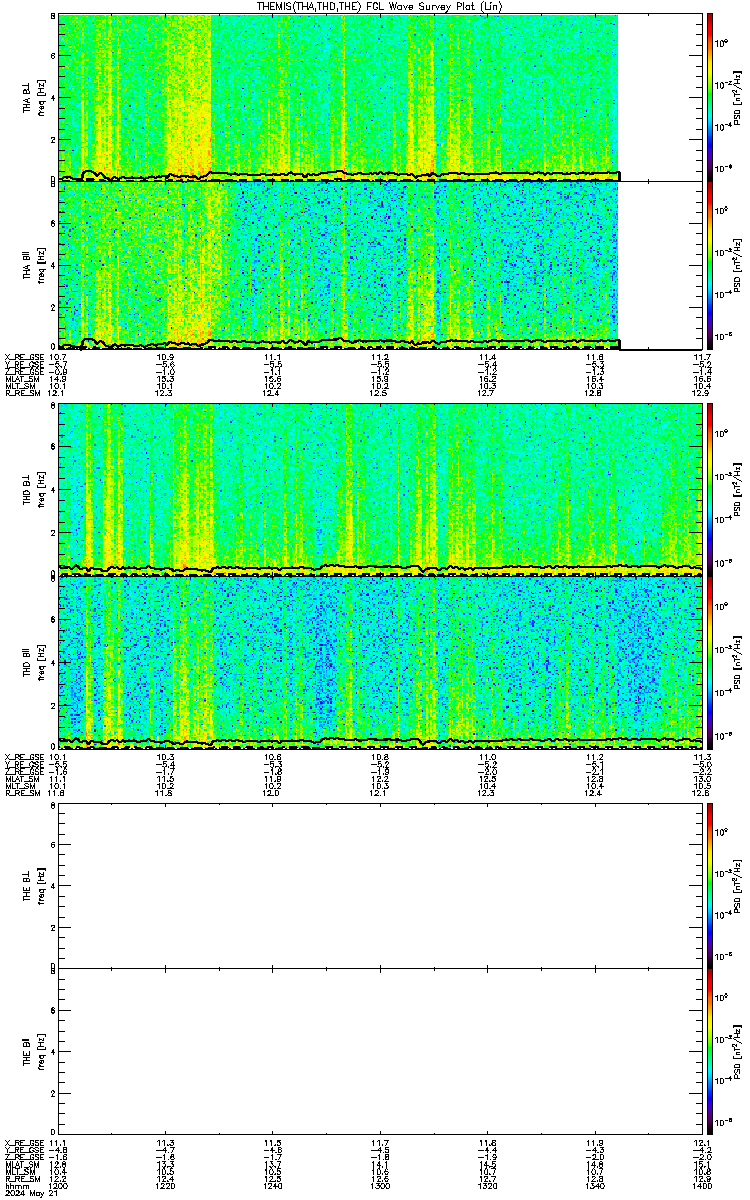The image size is (750, 1200).
Task: Click the 'THE B∥ freq [Hz]' y-axis label
Action: pos(33,1051)
